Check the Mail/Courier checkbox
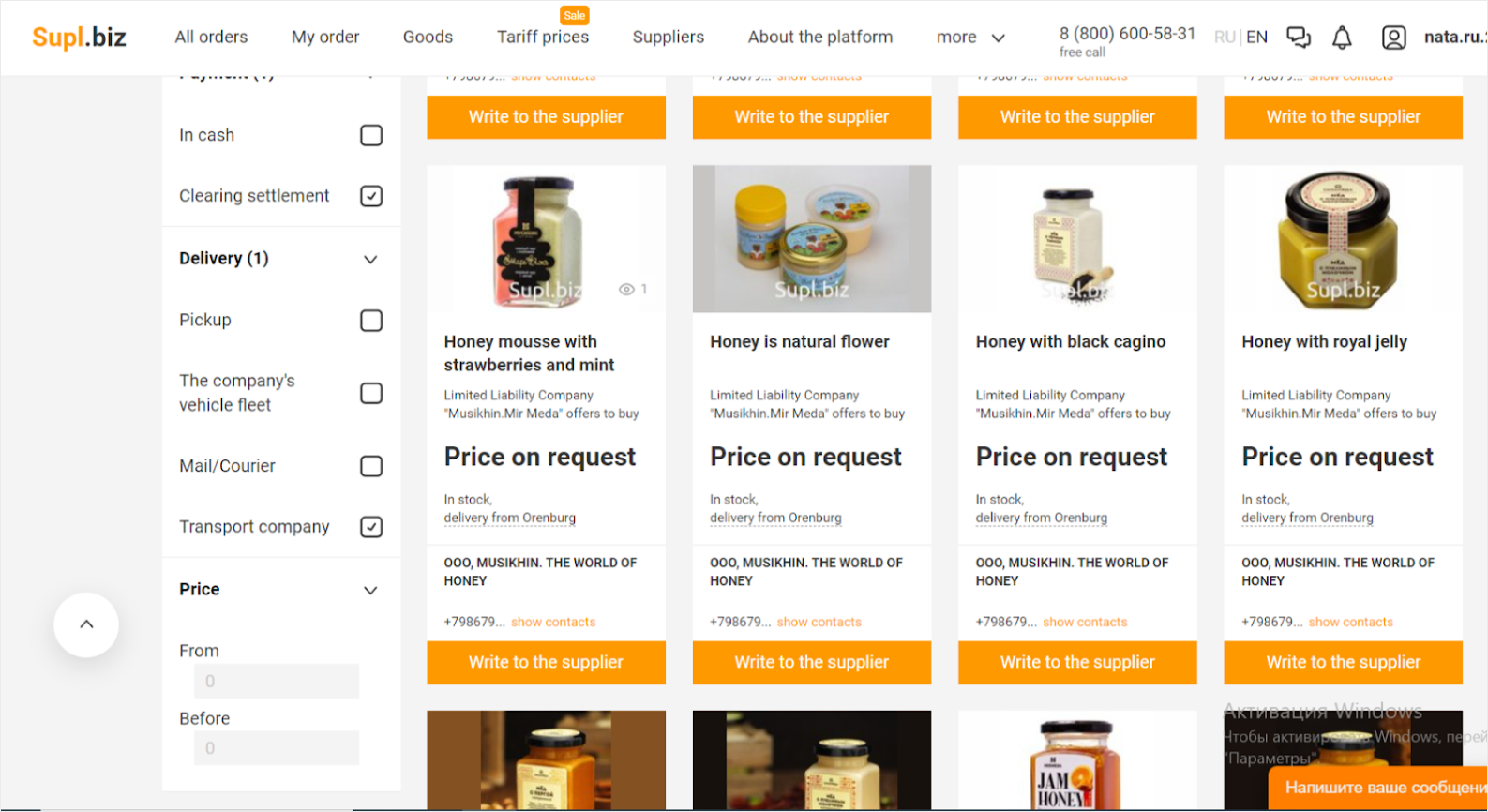1488x812 pixels. [x=371, y=466]
